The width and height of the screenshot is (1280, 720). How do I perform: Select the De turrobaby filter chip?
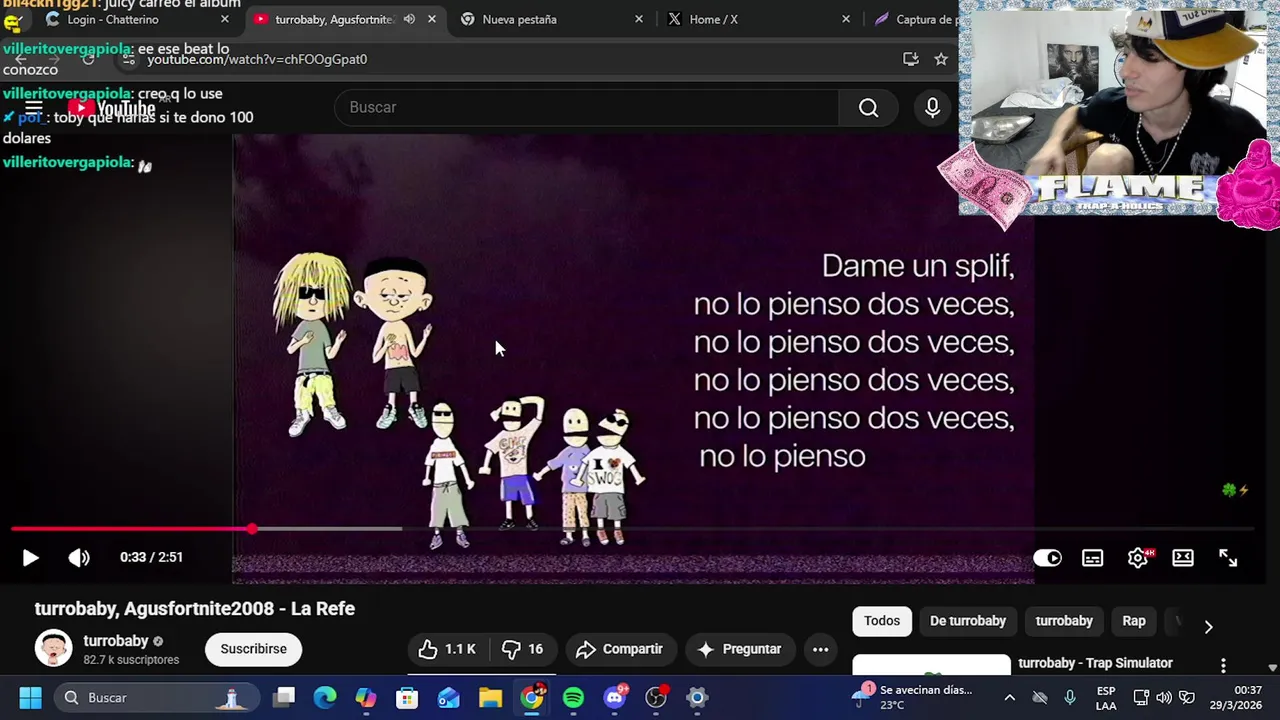coord(967,621)
